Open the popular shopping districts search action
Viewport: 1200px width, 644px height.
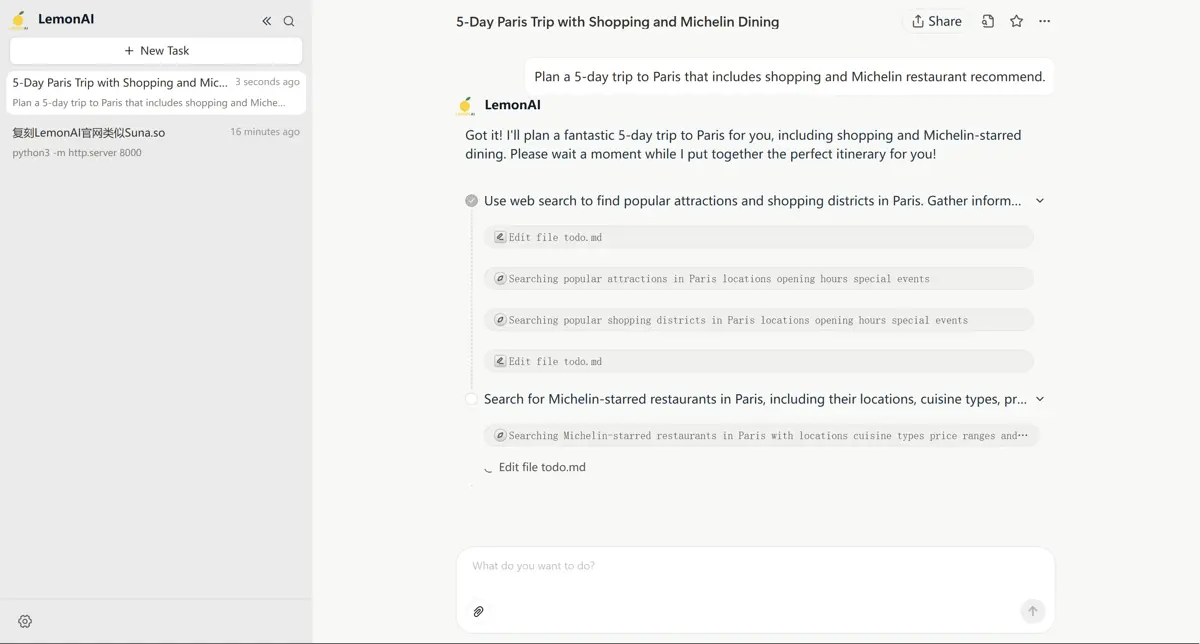(758, 320)
